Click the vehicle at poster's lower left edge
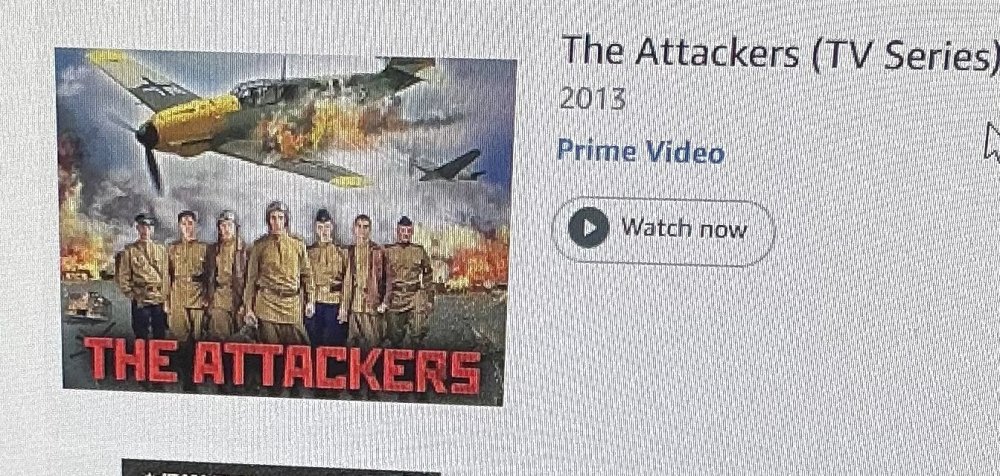 (x=87, y=304)
